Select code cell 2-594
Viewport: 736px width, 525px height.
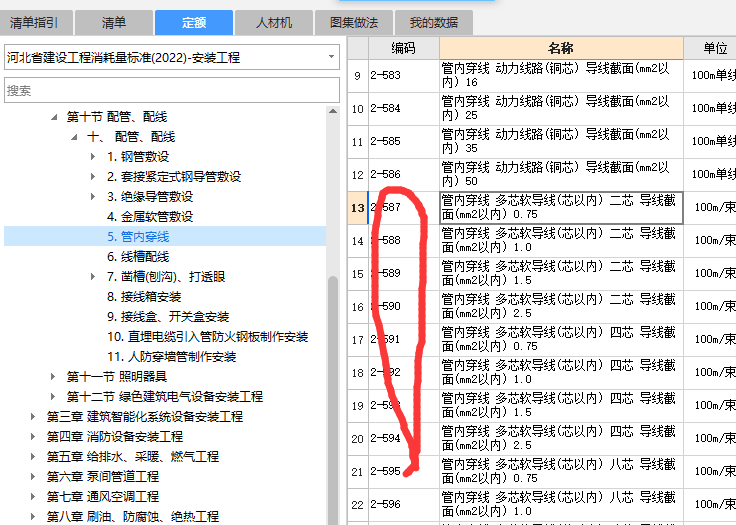click(x=404, y=439)
